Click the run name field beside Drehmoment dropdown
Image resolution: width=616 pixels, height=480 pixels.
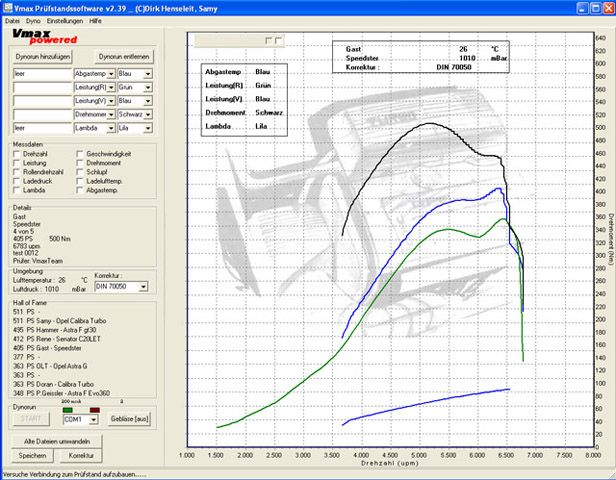click(42, 114)
